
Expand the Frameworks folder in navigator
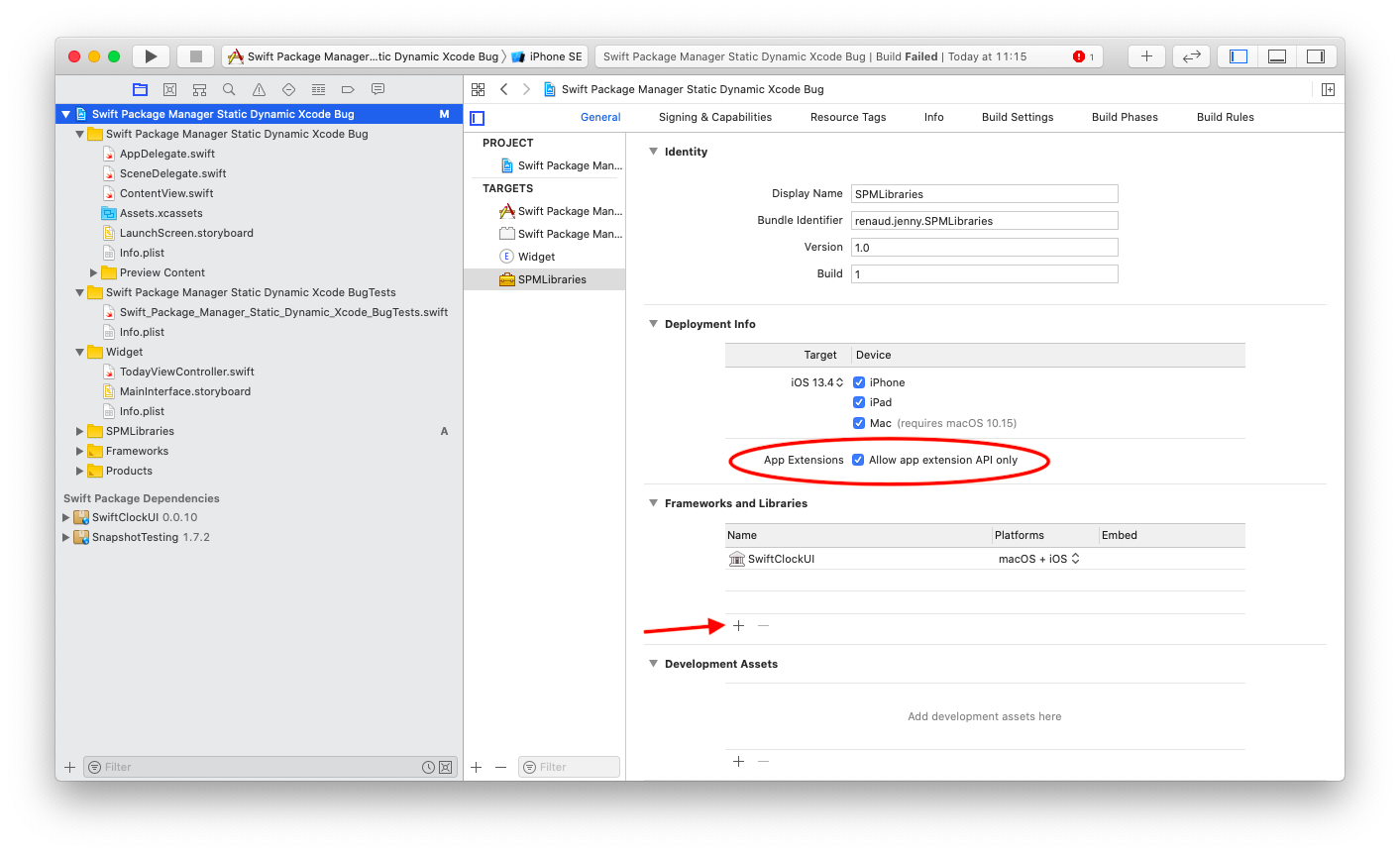point(80,451)
